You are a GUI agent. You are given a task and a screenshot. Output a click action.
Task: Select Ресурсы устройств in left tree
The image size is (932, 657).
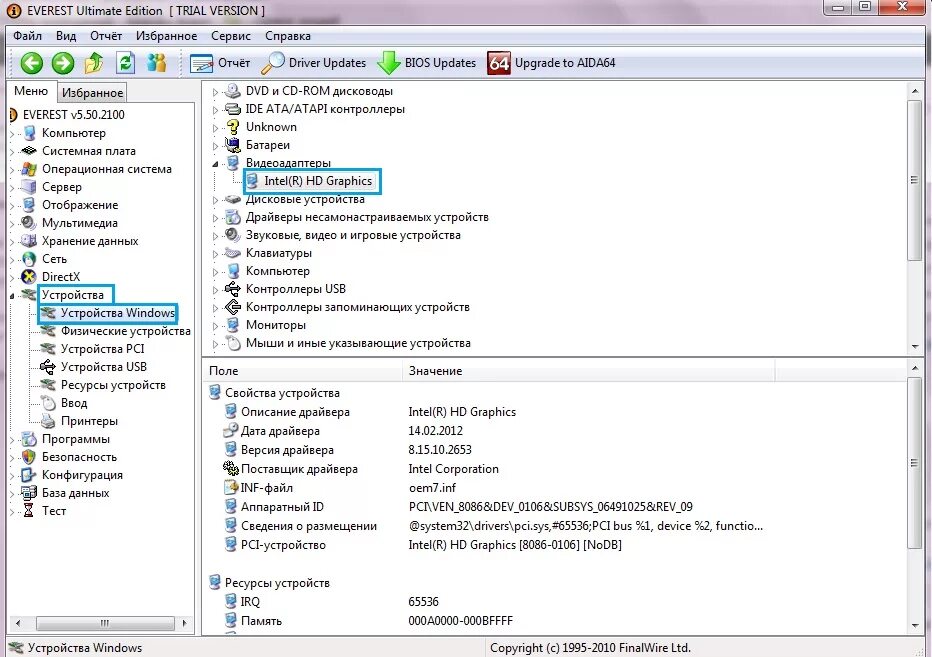coord(113,385)
